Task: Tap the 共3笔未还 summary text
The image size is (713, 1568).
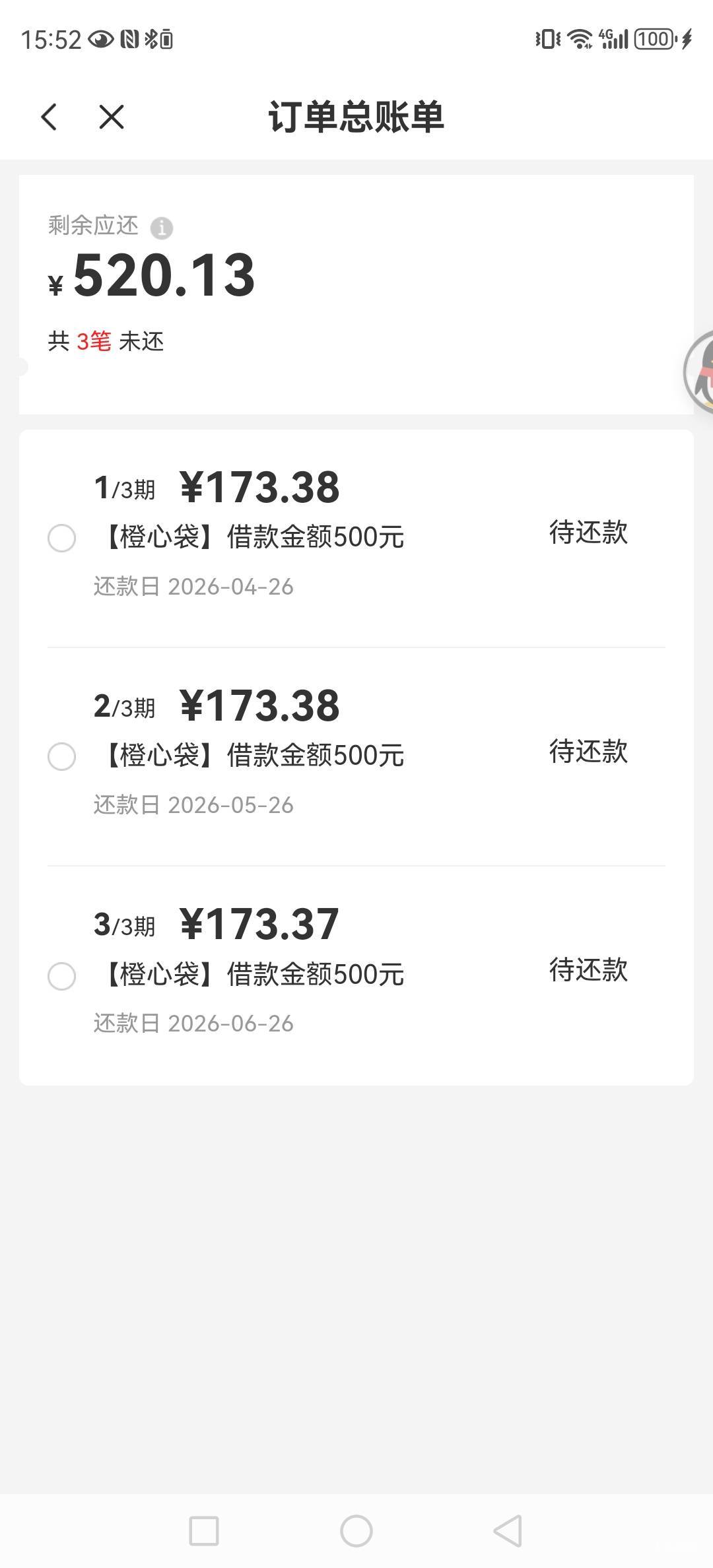Action: [106, 341]
